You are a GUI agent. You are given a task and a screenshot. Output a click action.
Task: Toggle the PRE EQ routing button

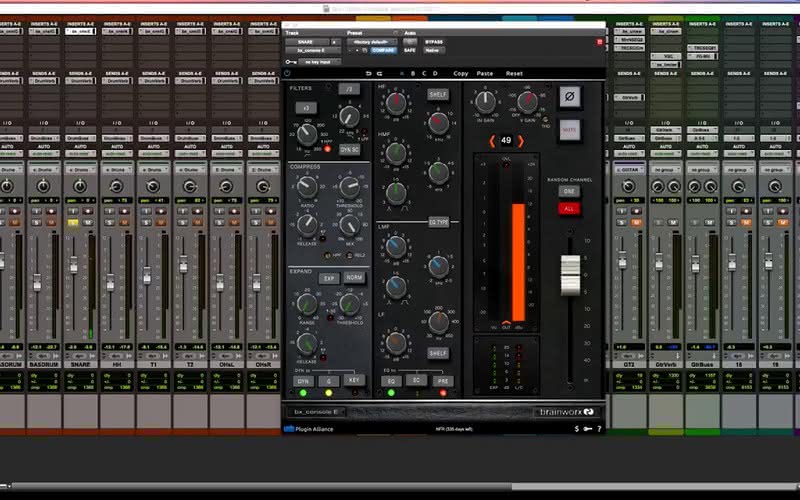tap(442, 381)
